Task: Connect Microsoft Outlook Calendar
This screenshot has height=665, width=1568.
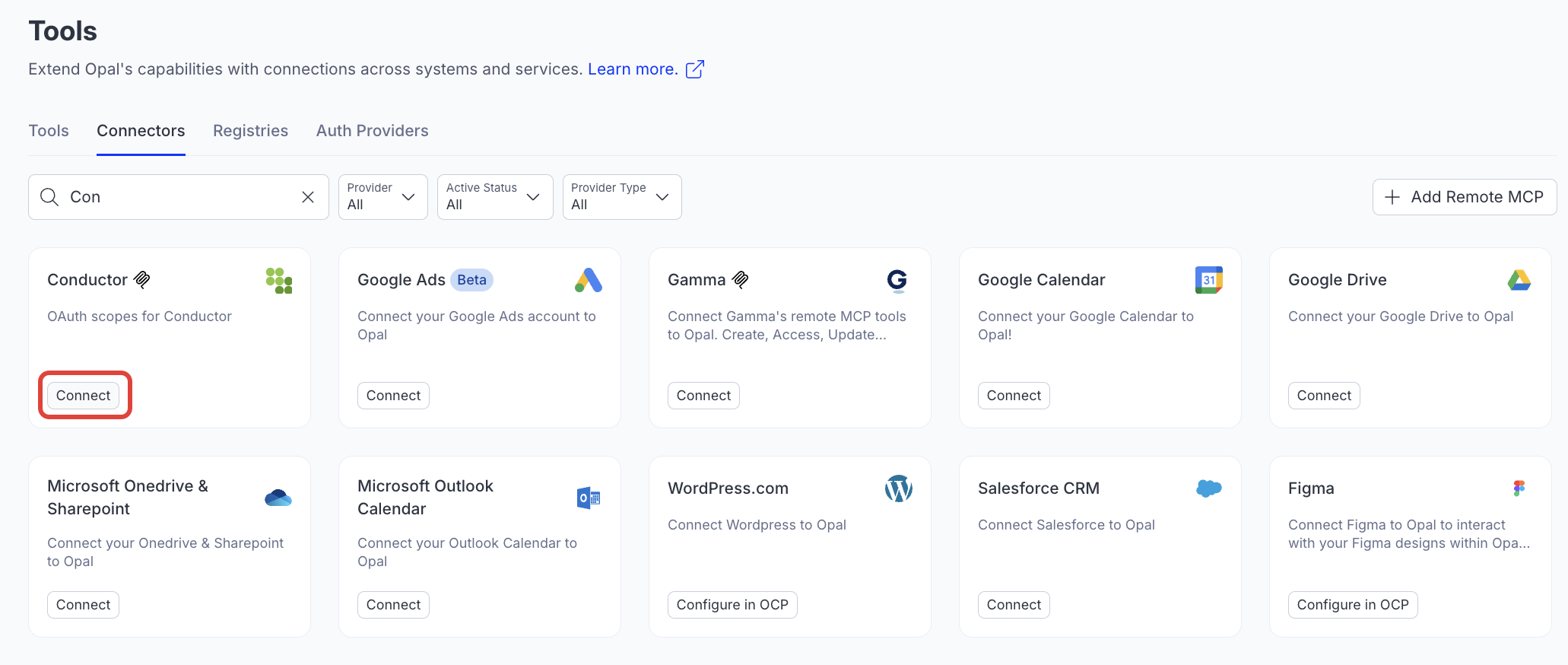Action: (x=393, y=605)
